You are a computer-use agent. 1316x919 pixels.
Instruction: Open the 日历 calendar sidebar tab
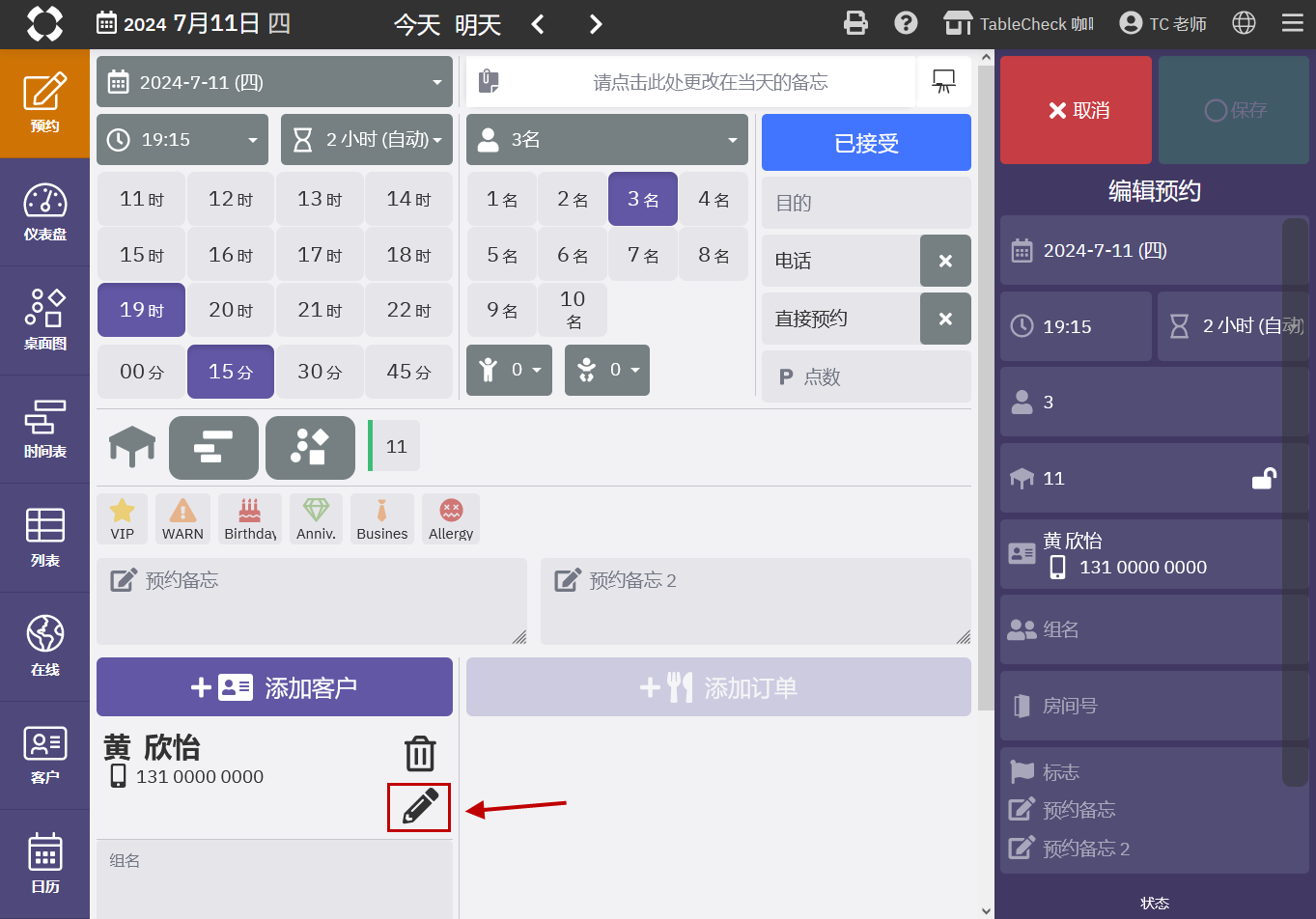[44, 864]
